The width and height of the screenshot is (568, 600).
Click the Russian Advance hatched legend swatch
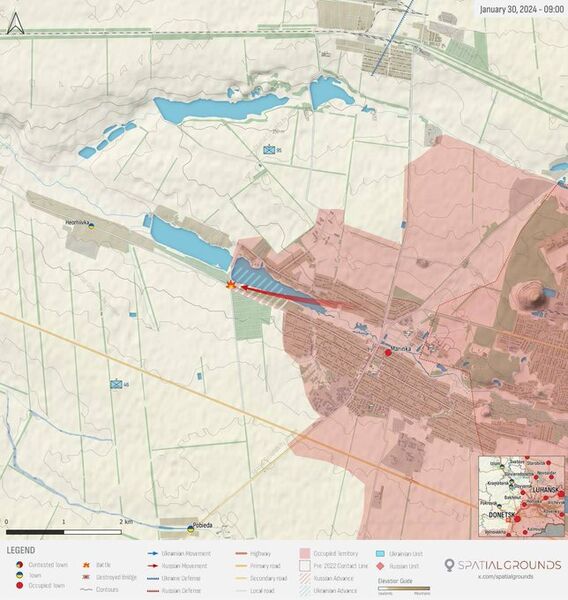coord(304,578)
